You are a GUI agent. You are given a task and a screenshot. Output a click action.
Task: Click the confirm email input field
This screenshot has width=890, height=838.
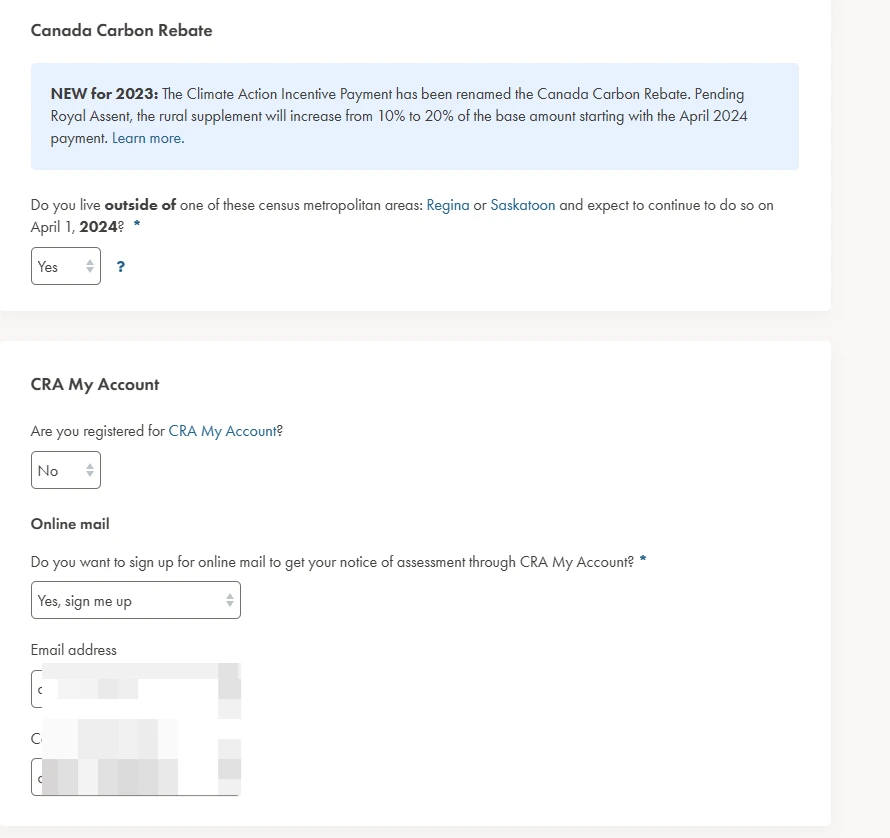tap(135, 777)
